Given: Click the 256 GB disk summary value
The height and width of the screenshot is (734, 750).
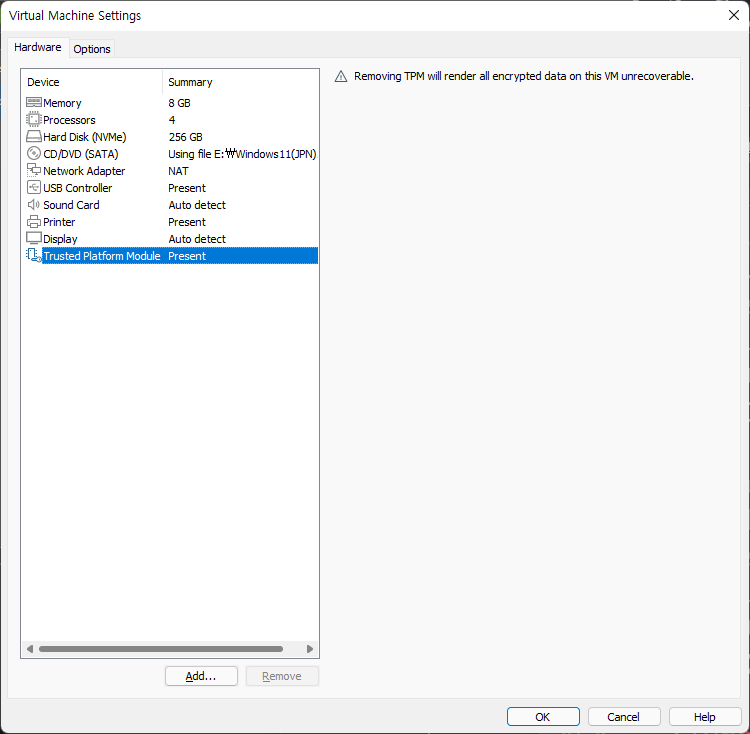Looking at the screenshot, I should pos(186,137).
